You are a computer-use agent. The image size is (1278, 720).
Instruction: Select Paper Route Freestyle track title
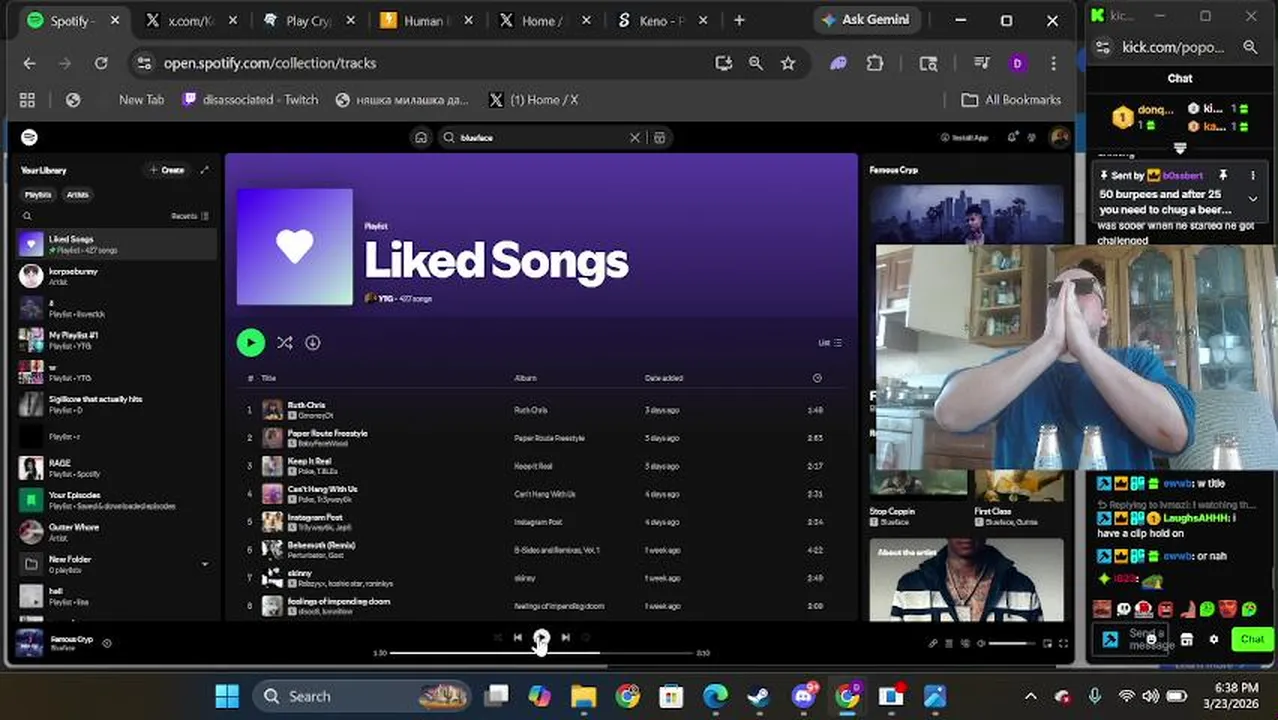click(x=328, y=433)
